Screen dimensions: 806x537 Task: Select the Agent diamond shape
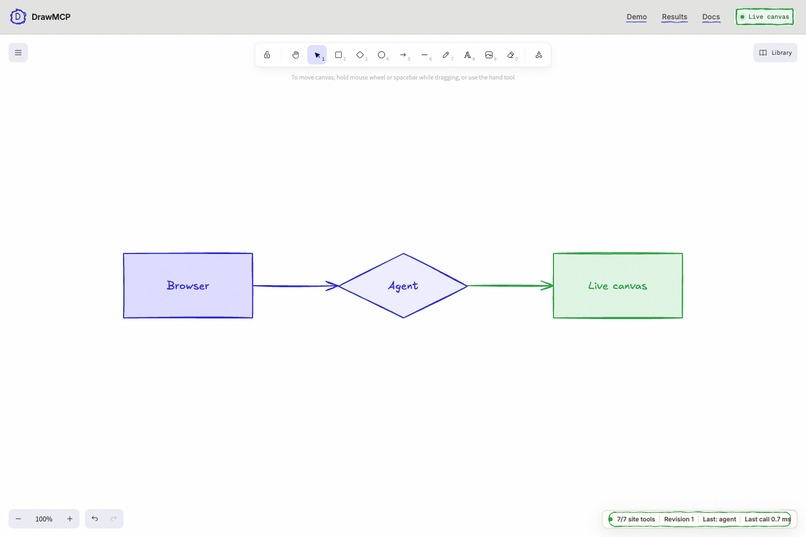[403, 286]
